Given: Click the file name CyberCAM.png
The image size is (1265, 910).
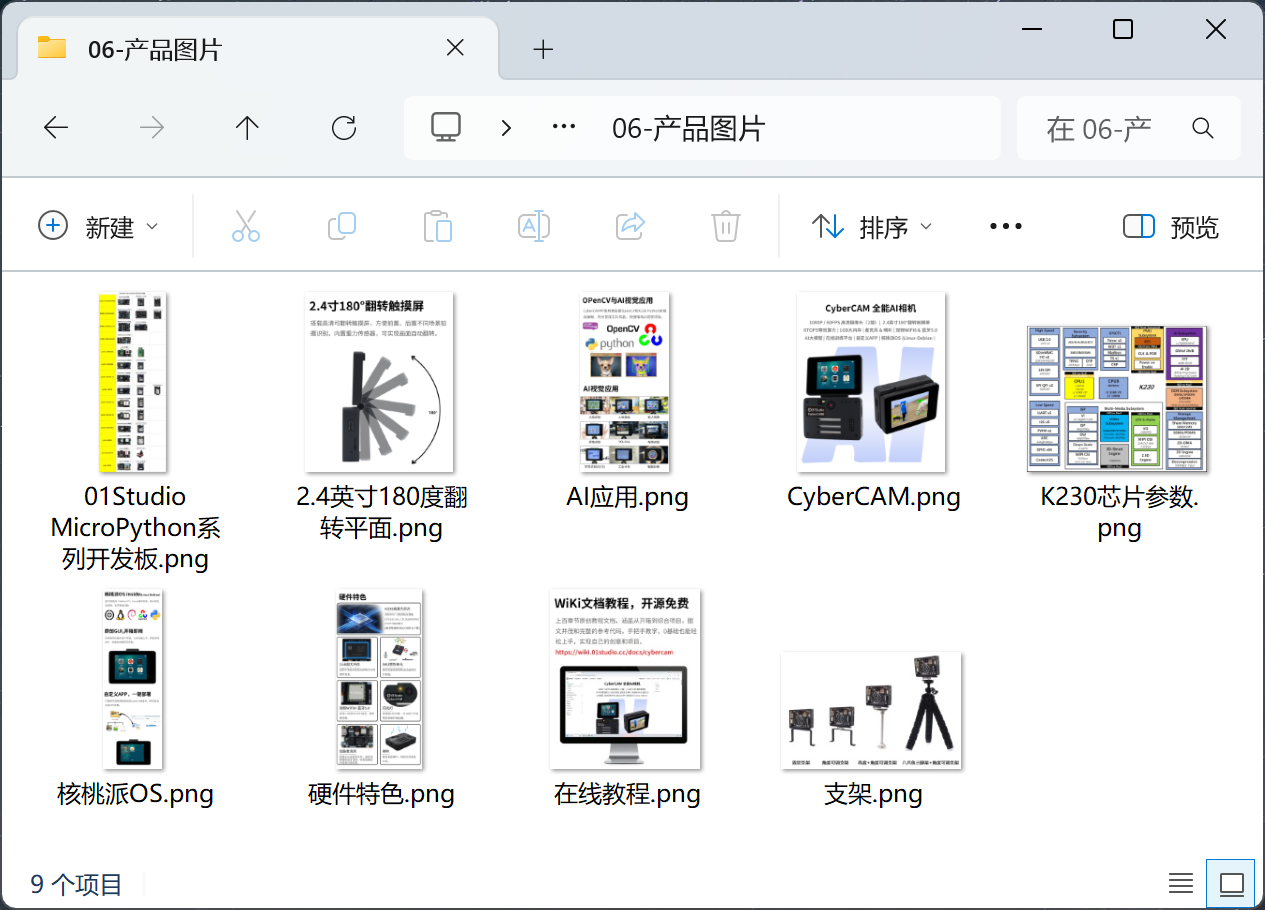Looking at the screenshot, I should tap(874, 497).
